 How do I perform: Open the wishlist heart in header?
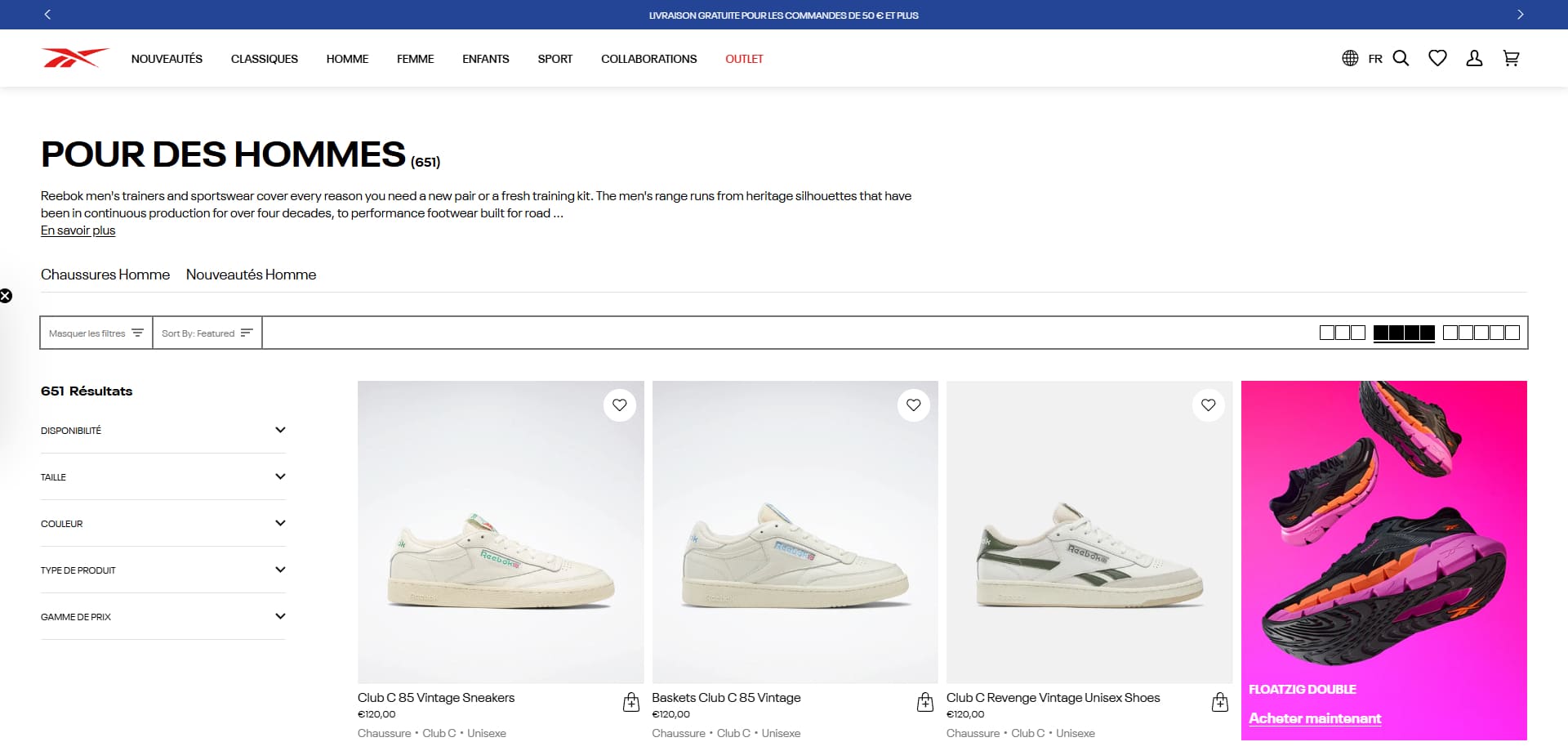[x=1437, y=58]
